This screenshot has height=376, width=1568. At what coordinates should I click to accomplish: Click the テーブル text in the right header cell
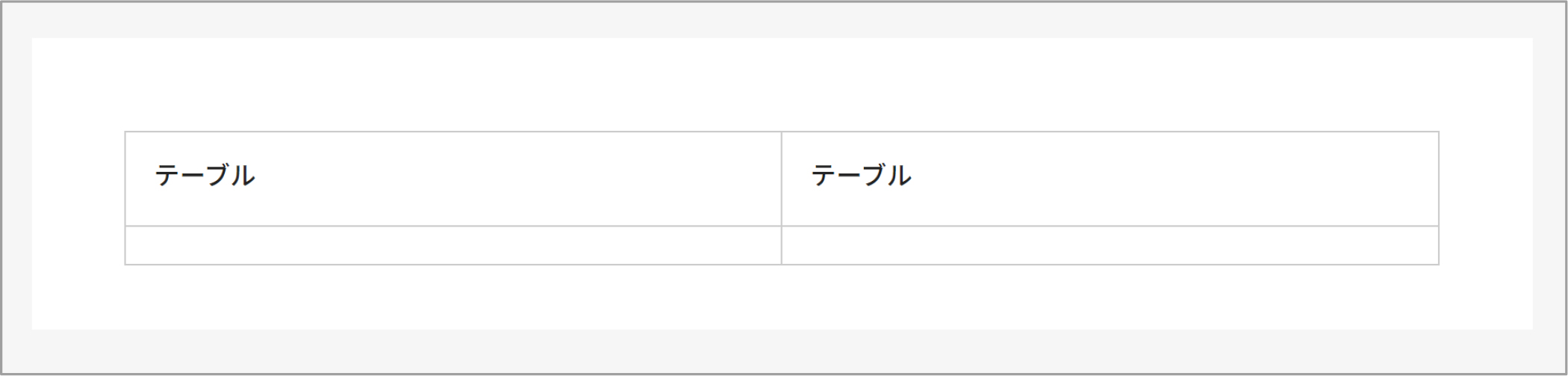[861, 176]
